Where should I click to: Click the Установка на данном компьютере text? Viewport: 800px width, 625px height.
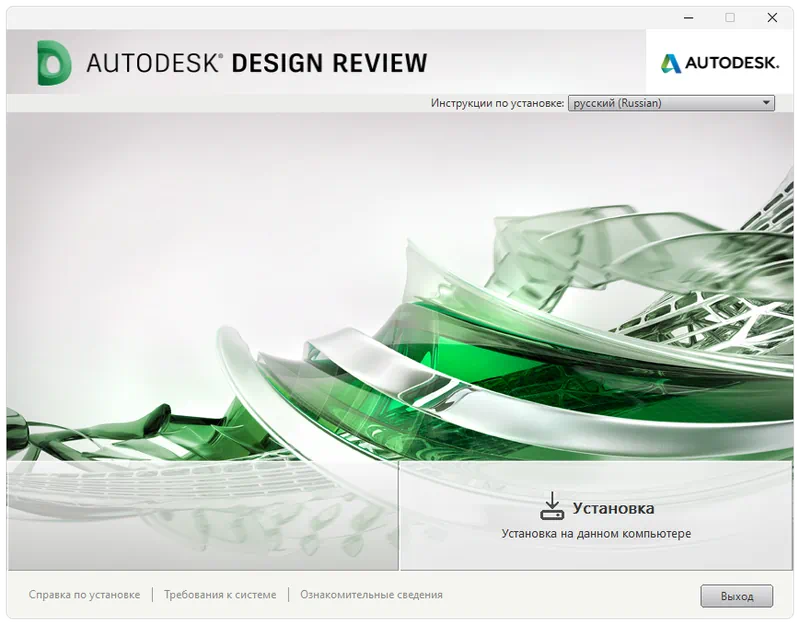click(596, 534)
